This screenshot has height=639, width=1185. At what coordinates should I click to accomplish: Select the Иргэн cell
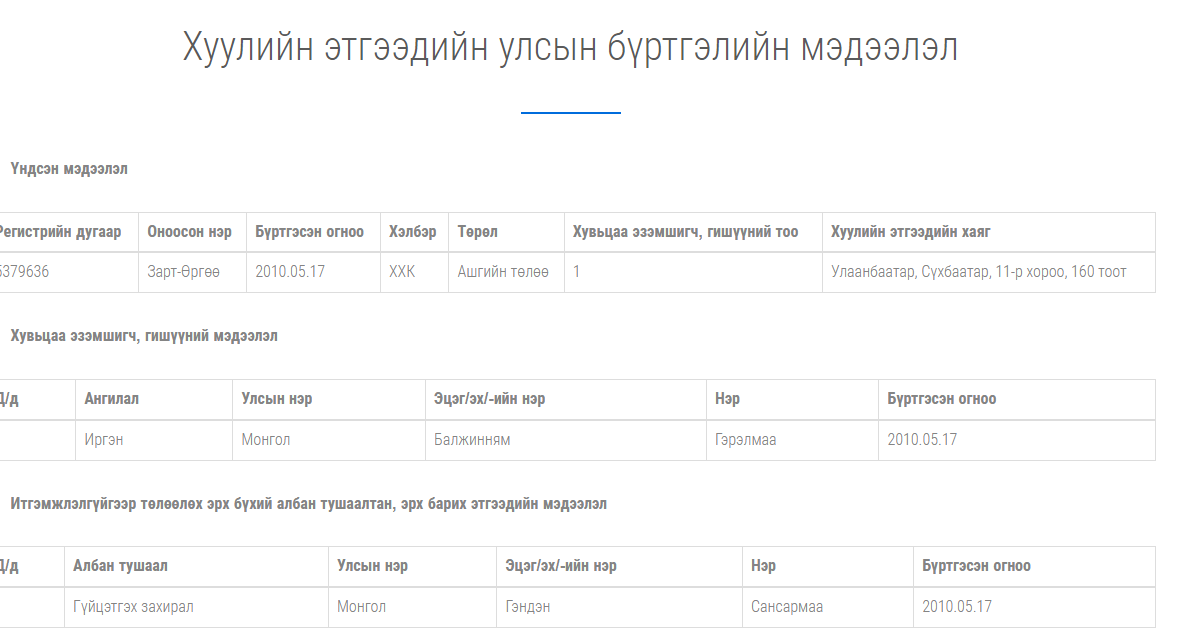pos(104,439)
